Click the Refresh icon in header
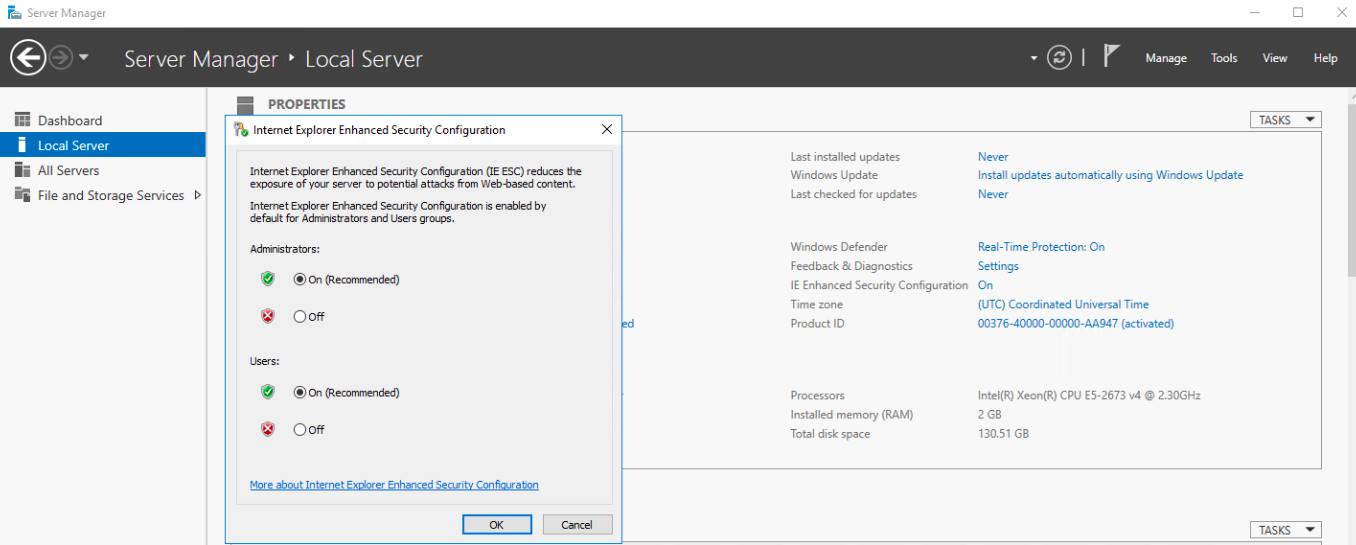The height and width of the screenshot is (545, 1356). click(x=1060, y=58)
